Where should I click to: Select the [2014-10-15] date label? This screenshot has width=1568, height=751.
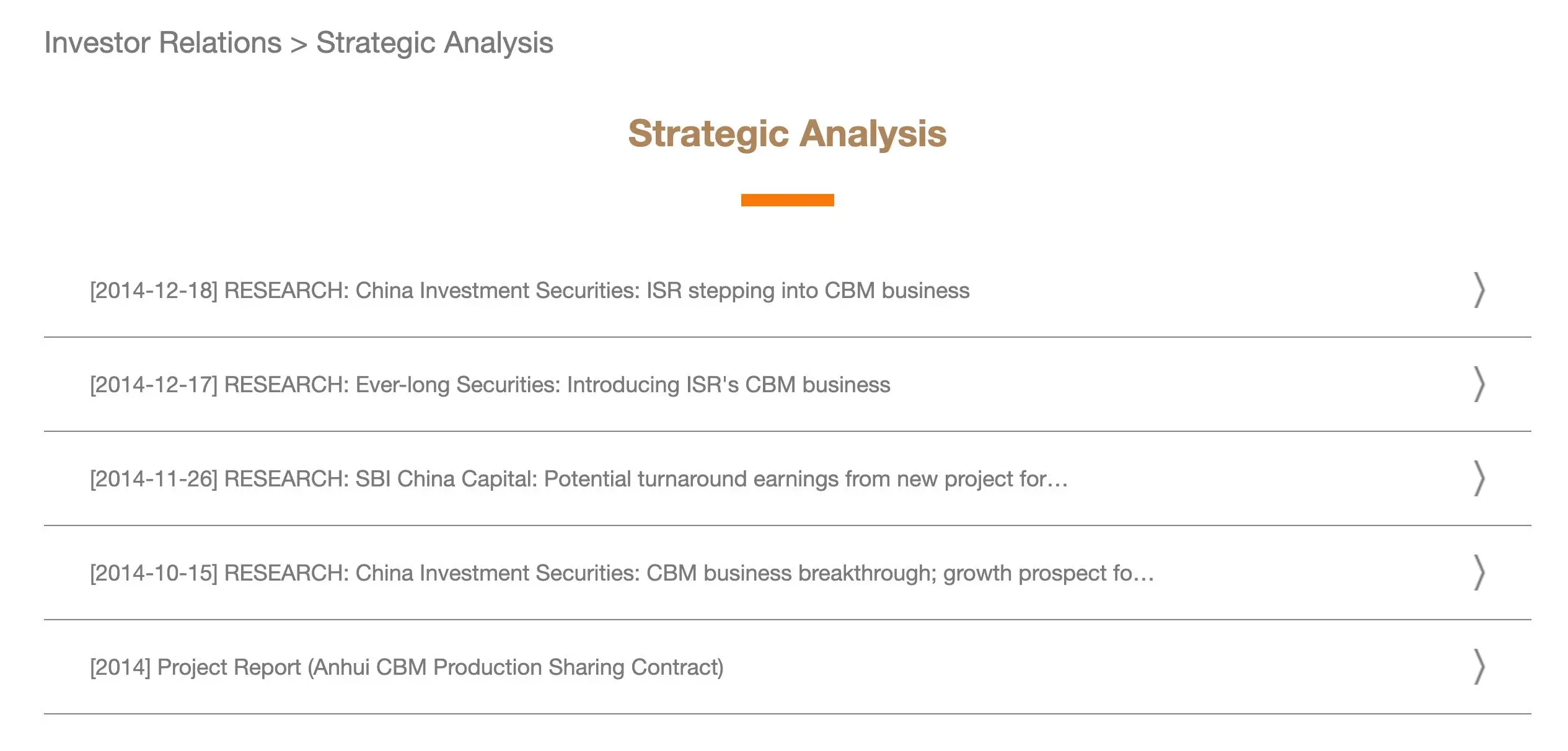click(154, 573)
